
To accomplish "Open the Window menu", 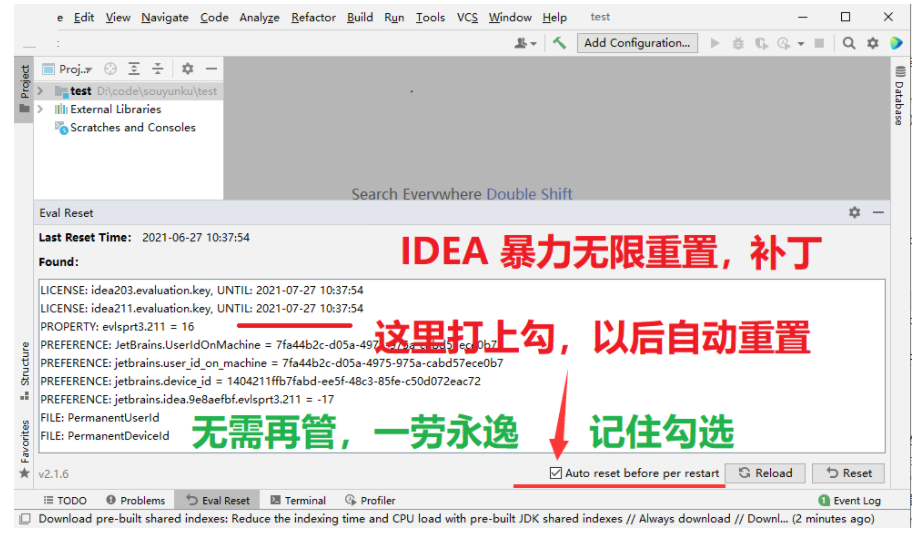I will (x=510, y=17).
